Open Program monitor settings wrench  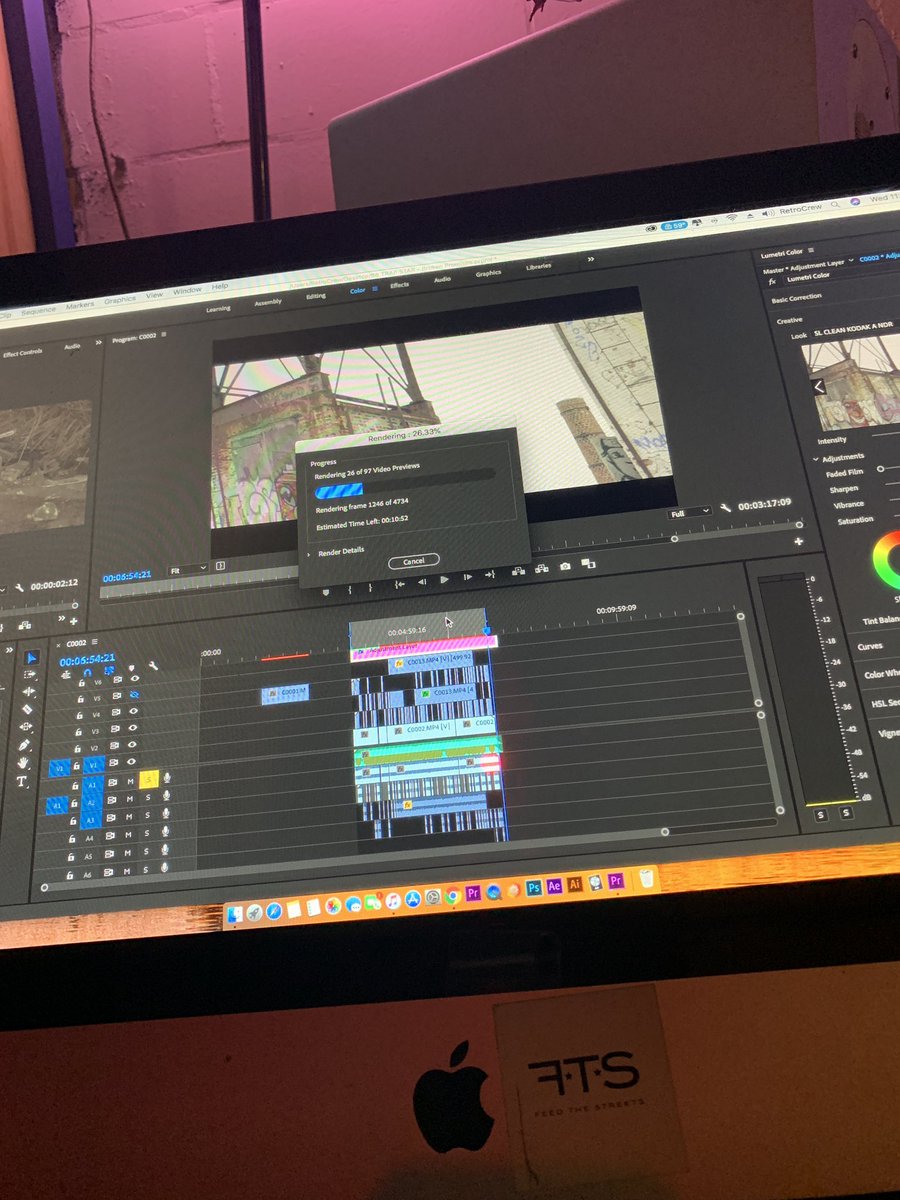(x=725, y=508)
